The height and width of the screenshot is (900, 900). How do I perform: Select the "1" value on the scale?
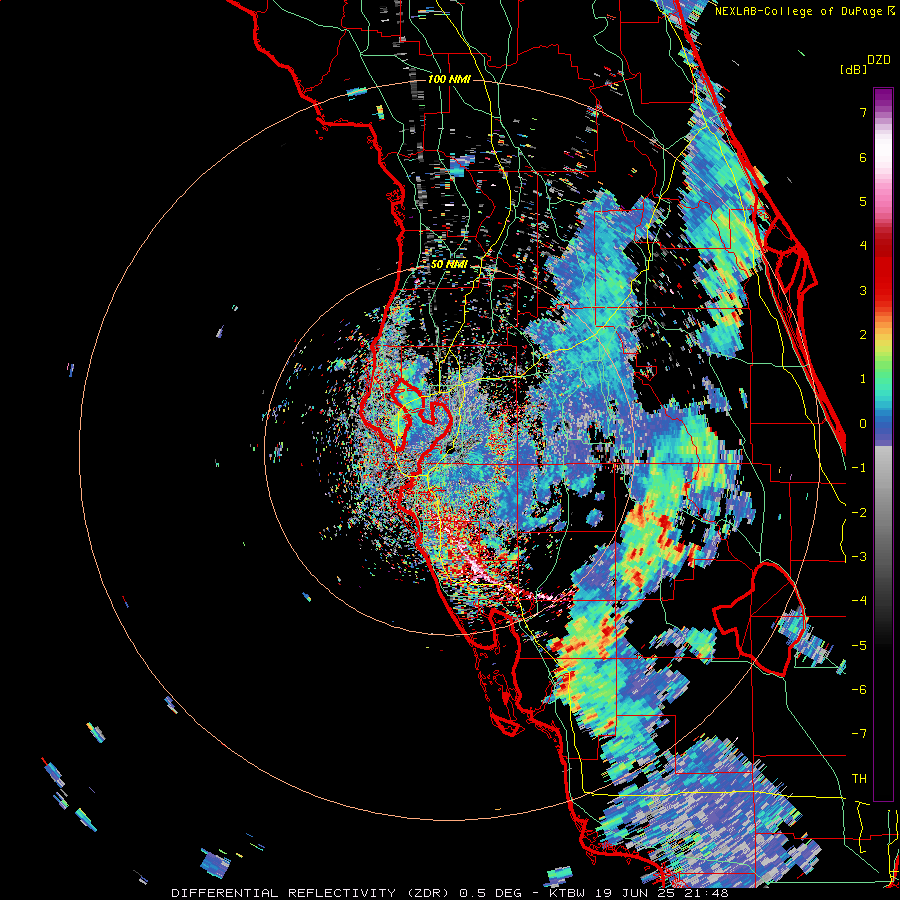863,379
